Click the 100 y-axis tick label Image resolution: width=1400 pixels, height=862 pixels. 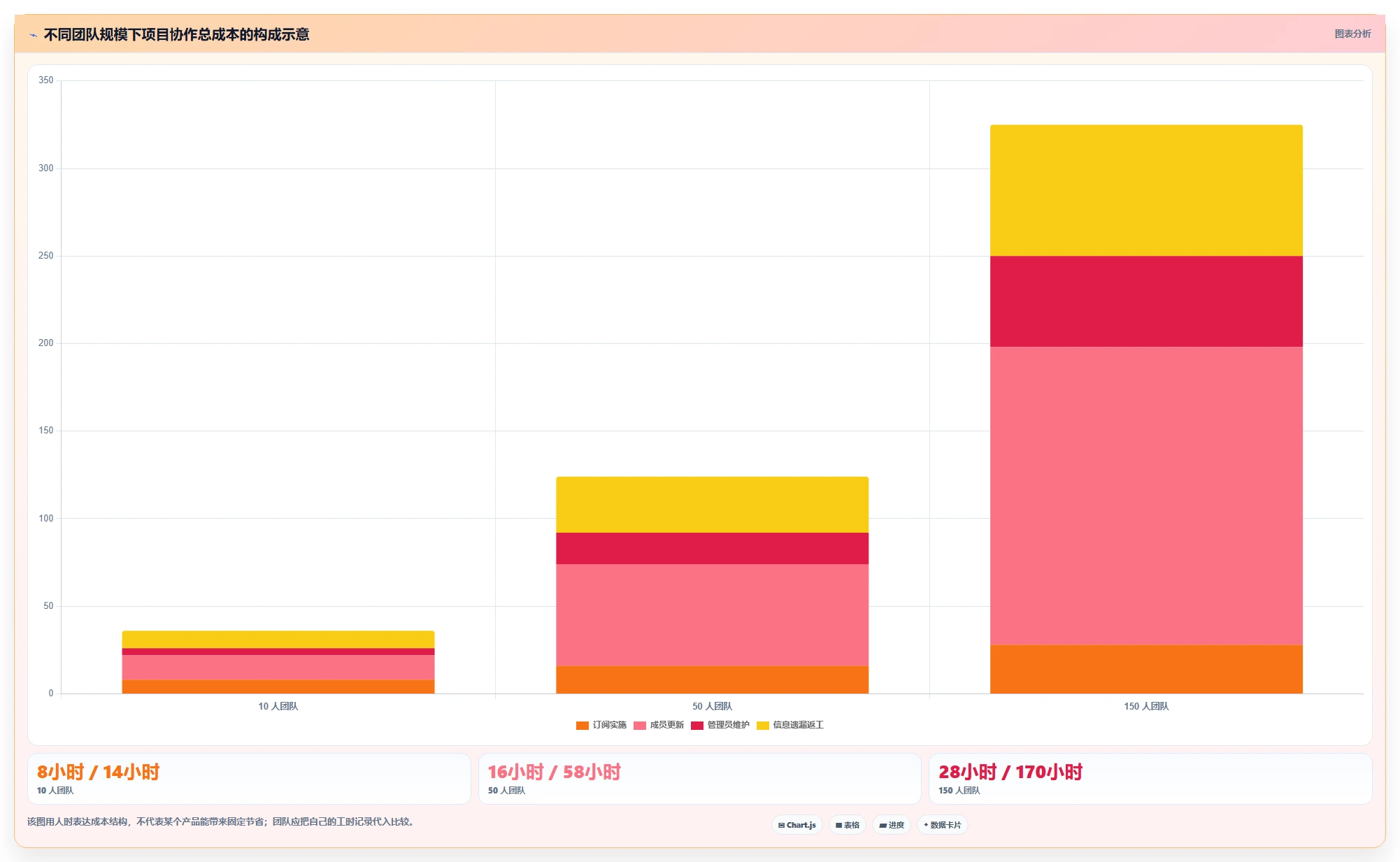(46, 518)
